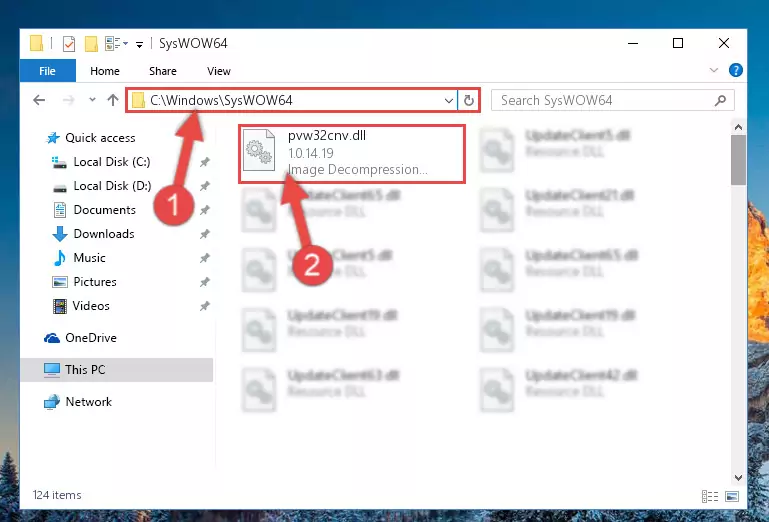Click the pvw32cnv.dll gear file icon
This screenshot has width=769, height=522.
[259, 150]
